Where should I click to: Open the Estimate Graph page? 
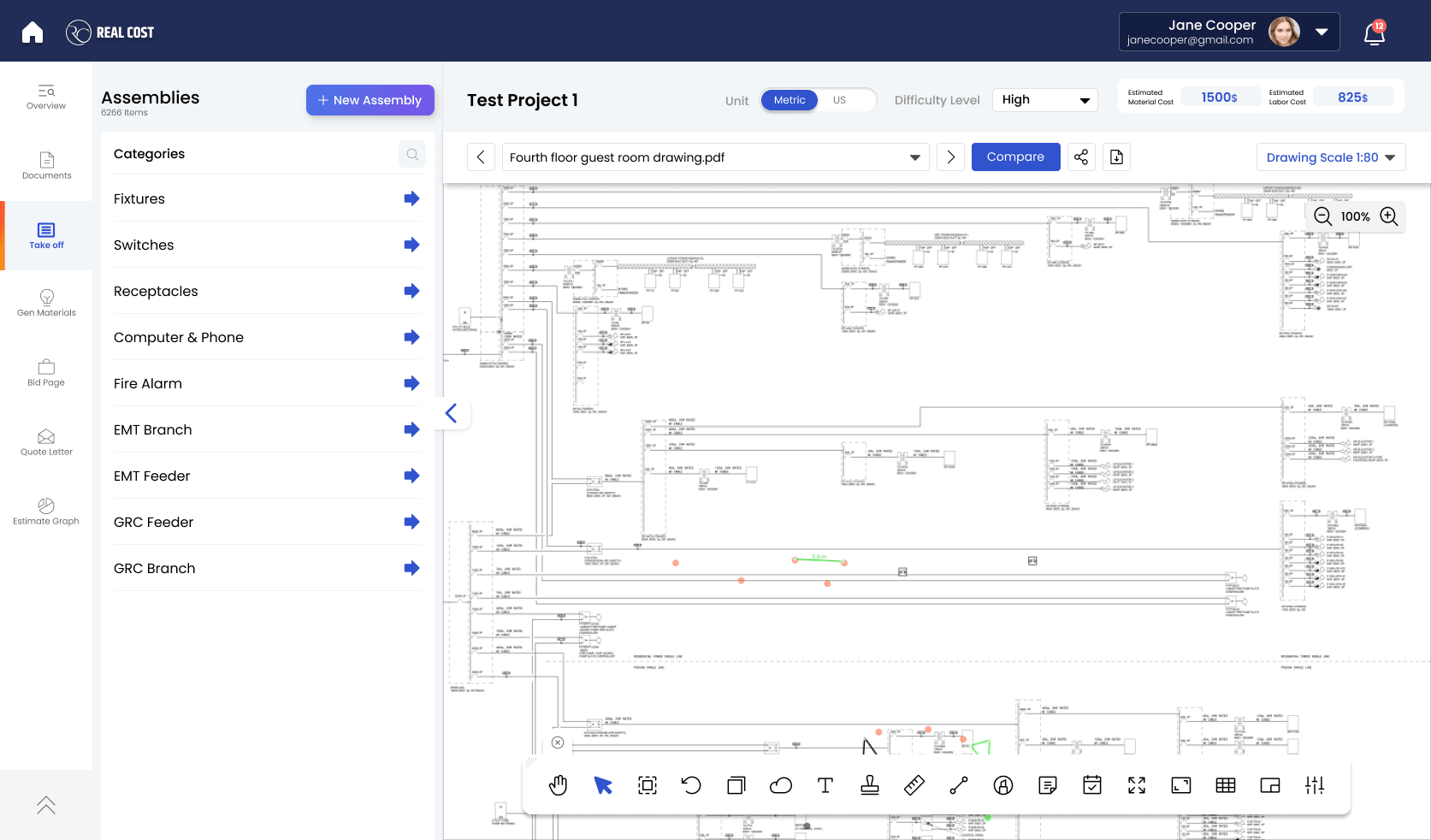tap(46, 512)
